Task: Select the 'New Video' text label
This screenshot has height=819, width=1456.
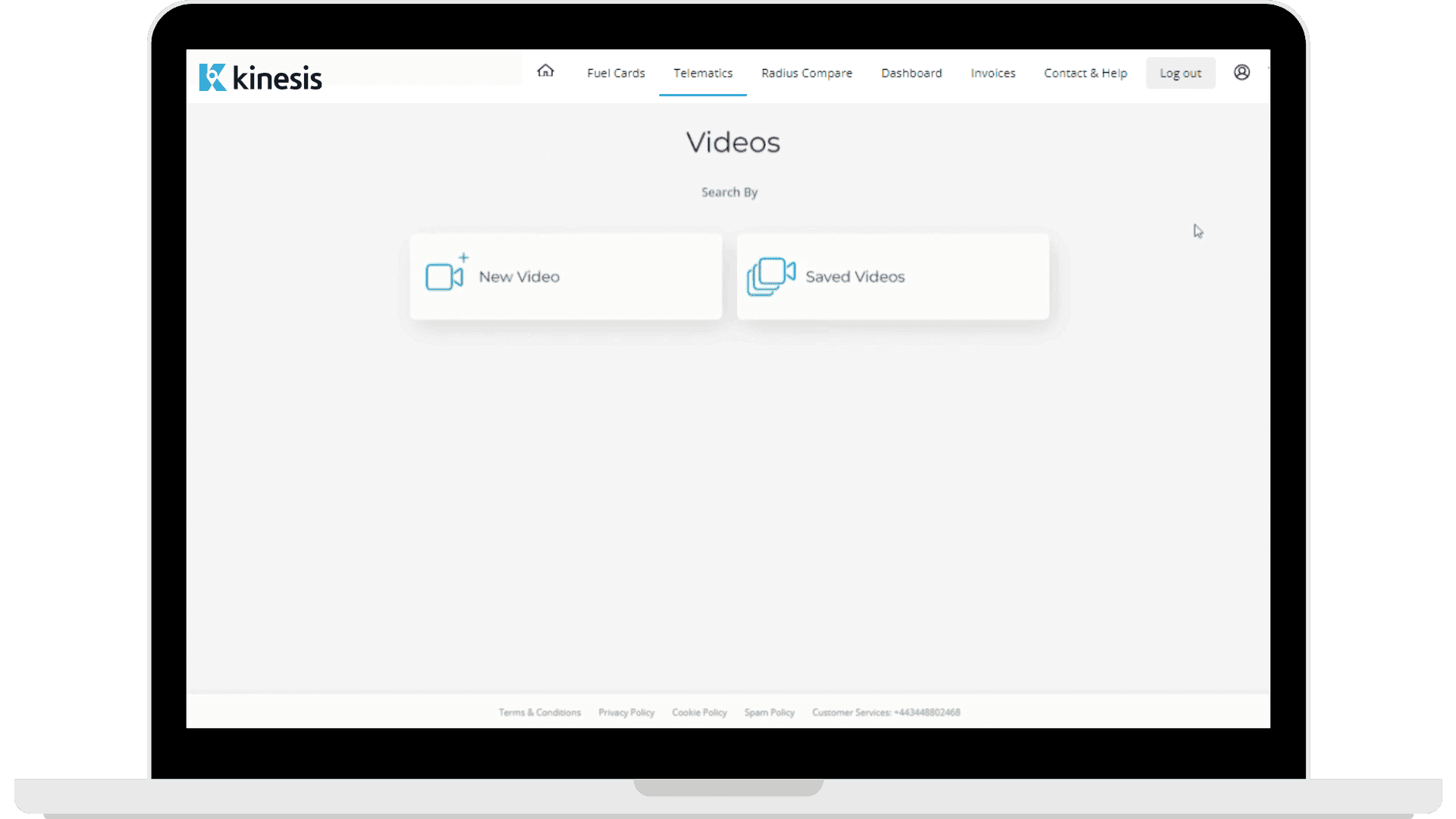Action: tap(519, 277)
